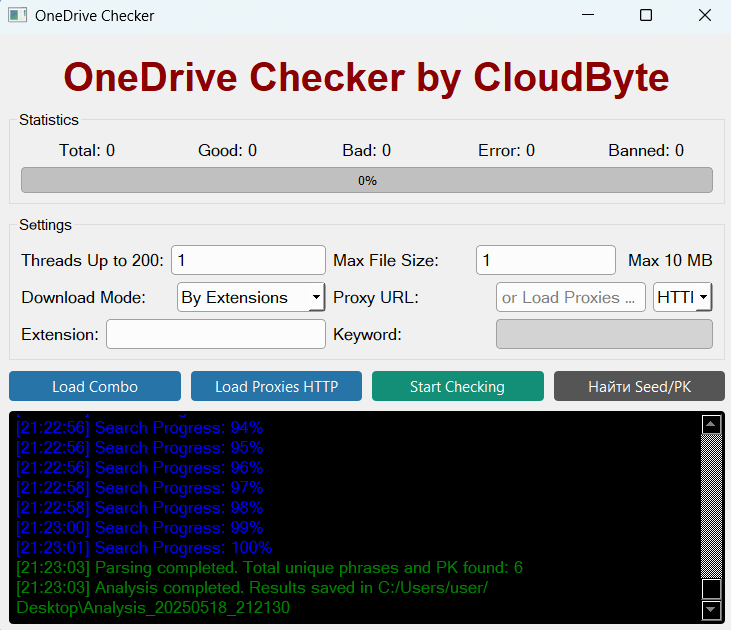Click the Load Combo button
Image resolution: width=731 pixels, height=630 pixels.
(x=95, y=386)
